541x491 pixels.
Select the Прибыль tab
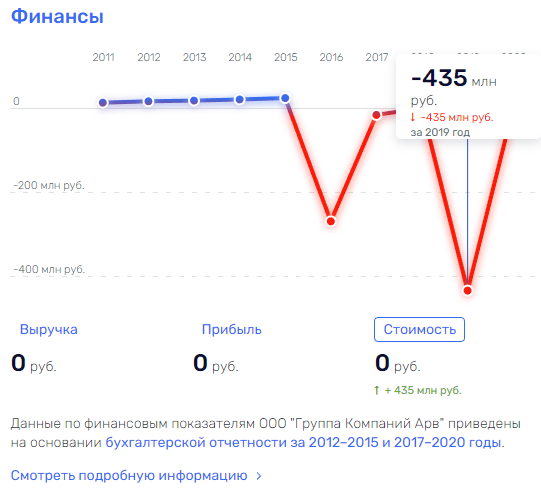tap(232, 330)
